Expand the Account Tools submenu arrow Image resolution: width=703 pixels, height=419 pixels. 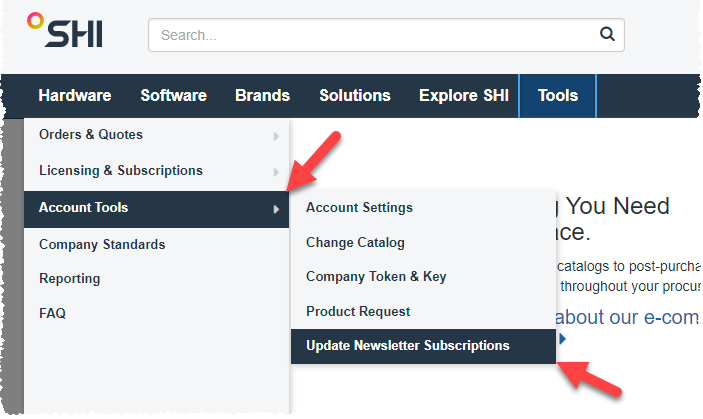pyautogui.click(x=276, y=209)
